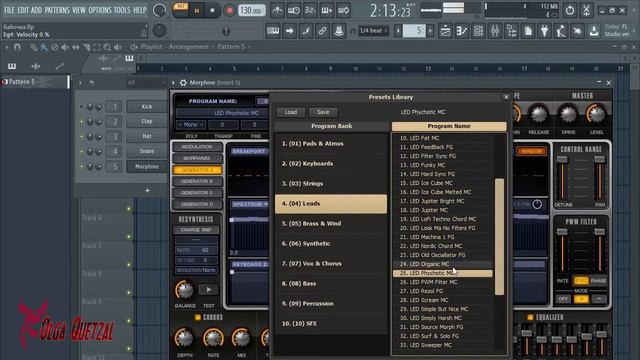Click the Save button in Presets Library
This screenshot has width=640, height=360.
click(x=323, y=112)
